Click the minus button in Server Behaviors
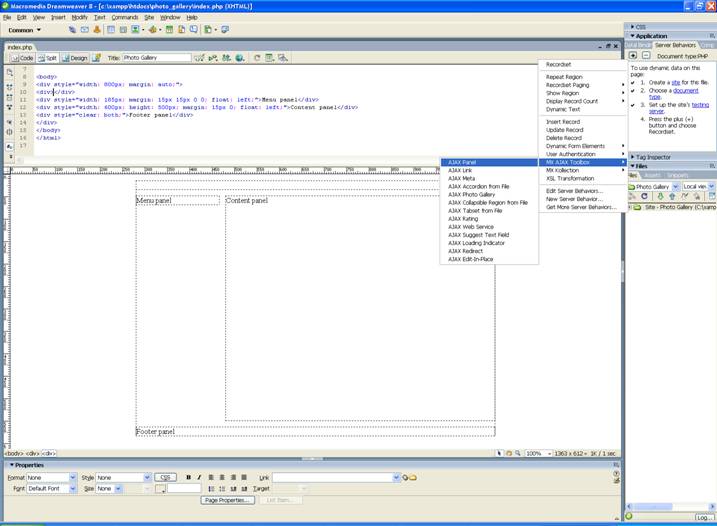Screen dimensions: 717x526 pos(646,55)
